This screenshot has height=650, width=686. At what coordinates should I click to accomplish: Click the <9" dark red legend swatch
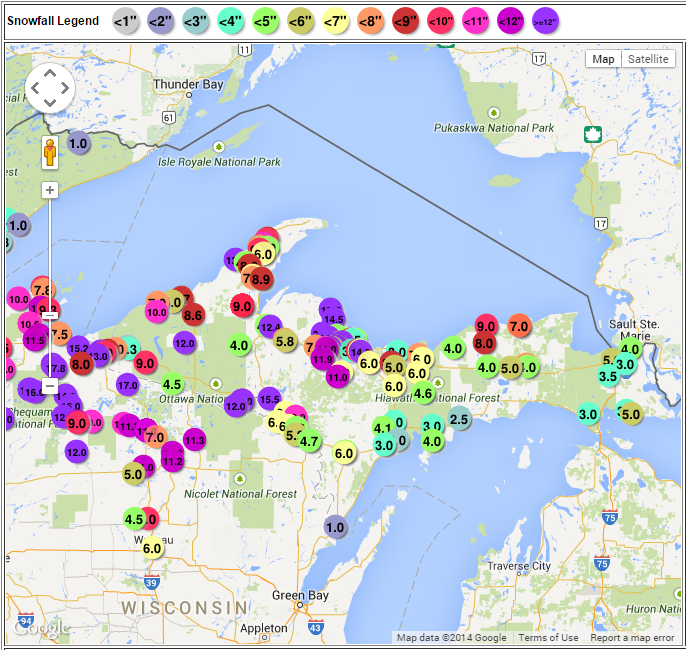pos(406,21)
